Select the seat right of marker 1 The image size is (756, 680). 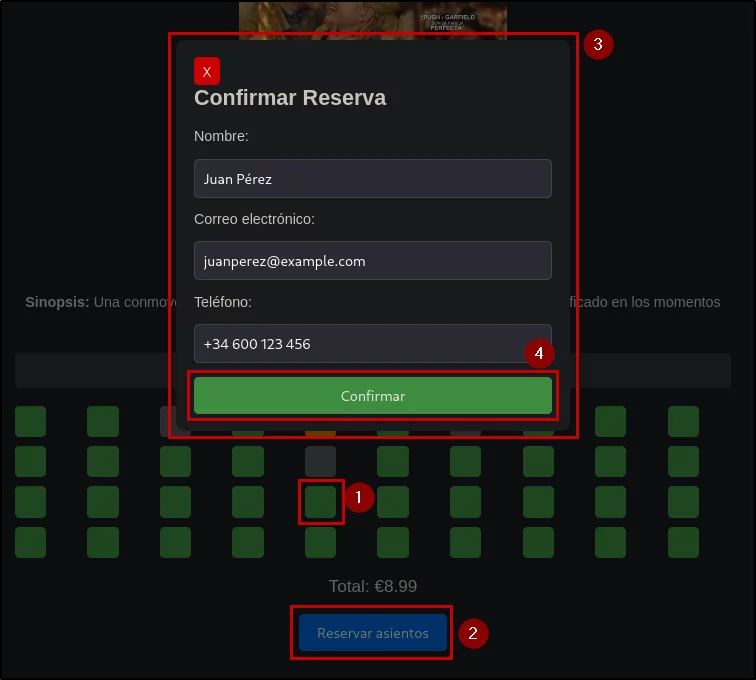click(393, 502)
